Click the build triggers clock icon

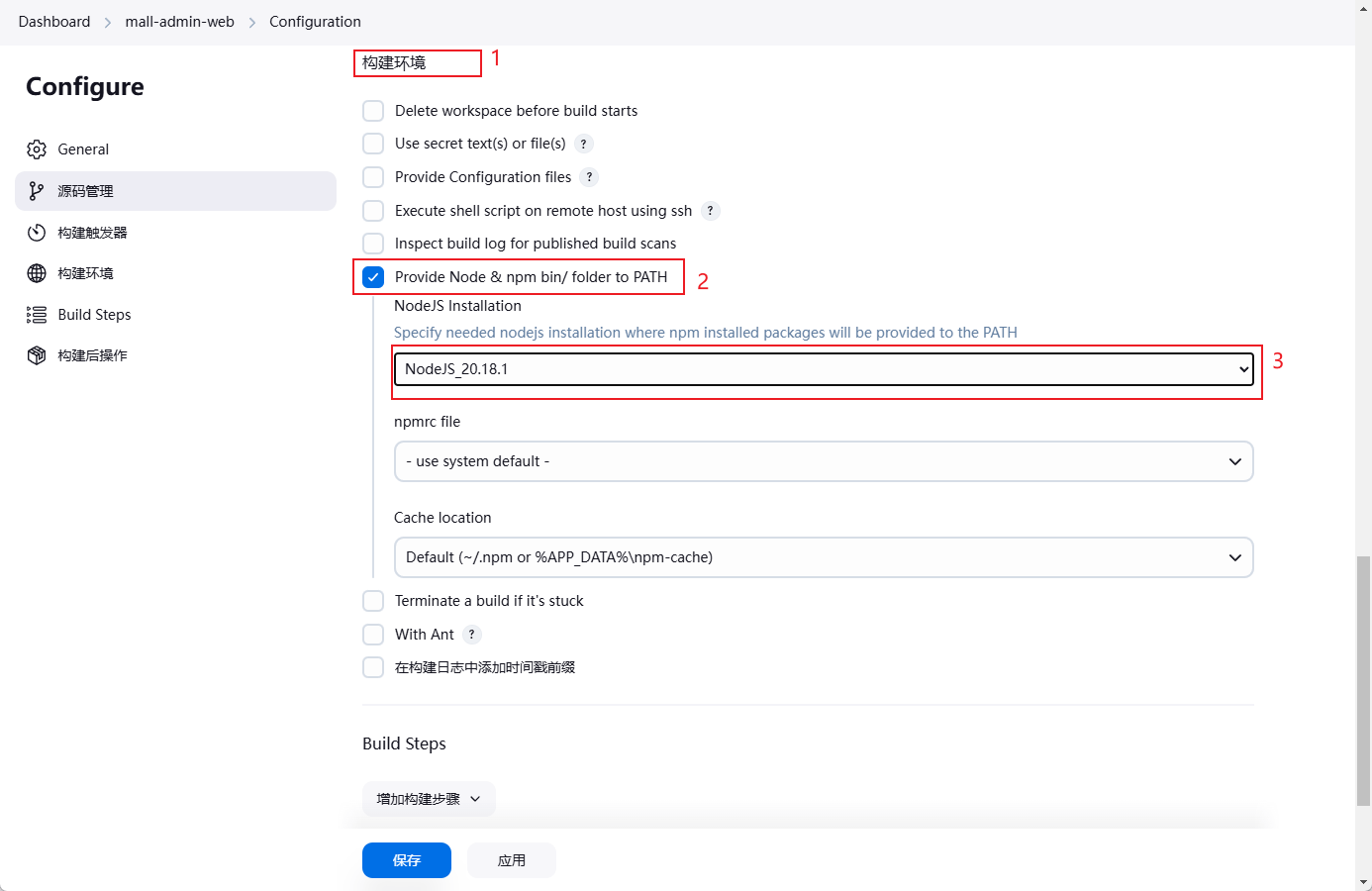[37, 233]
